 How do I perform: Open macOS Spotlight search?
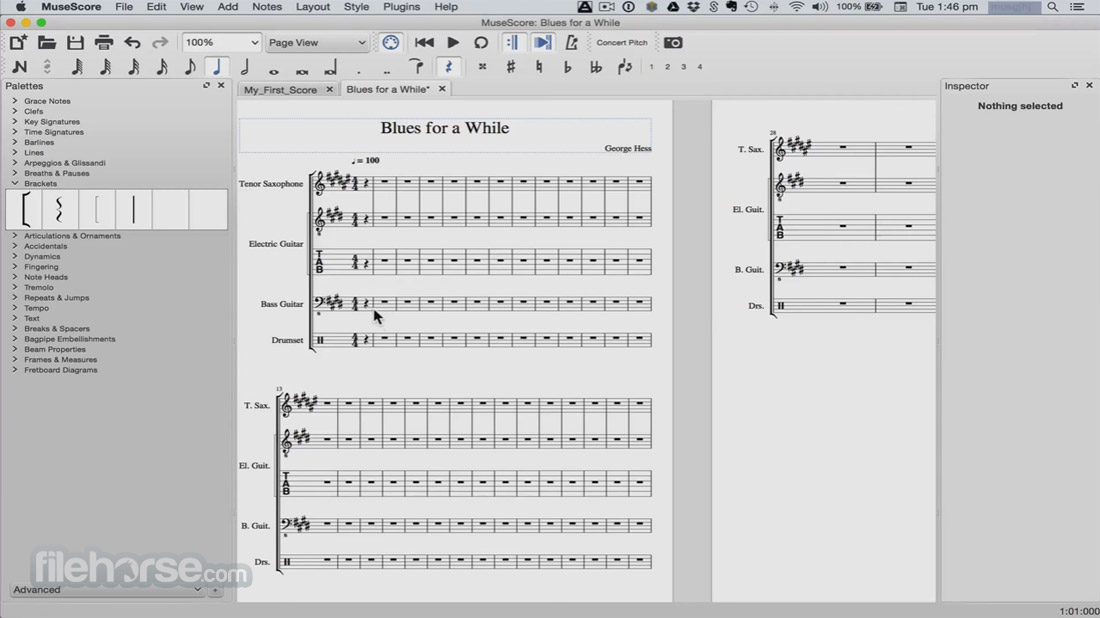point(1053,7)
